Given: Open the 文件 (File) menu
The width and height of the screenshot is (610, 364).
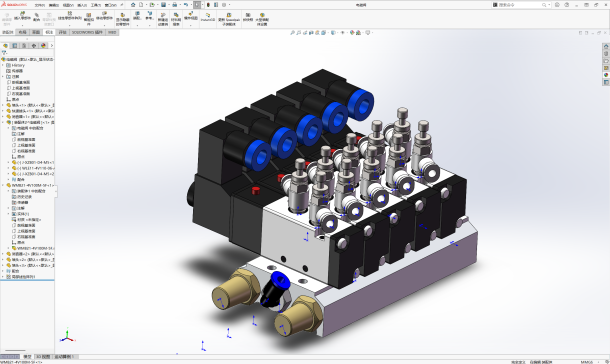Looking at the screenshot, I should coord(40,5).
